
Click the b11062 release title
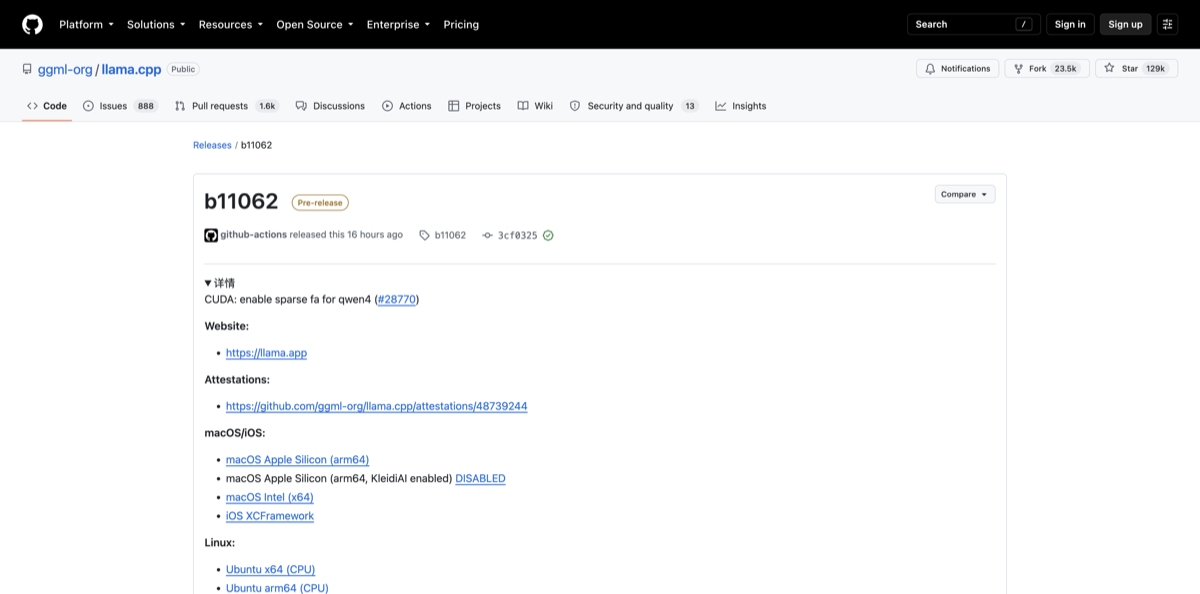(x=241, y=201)
